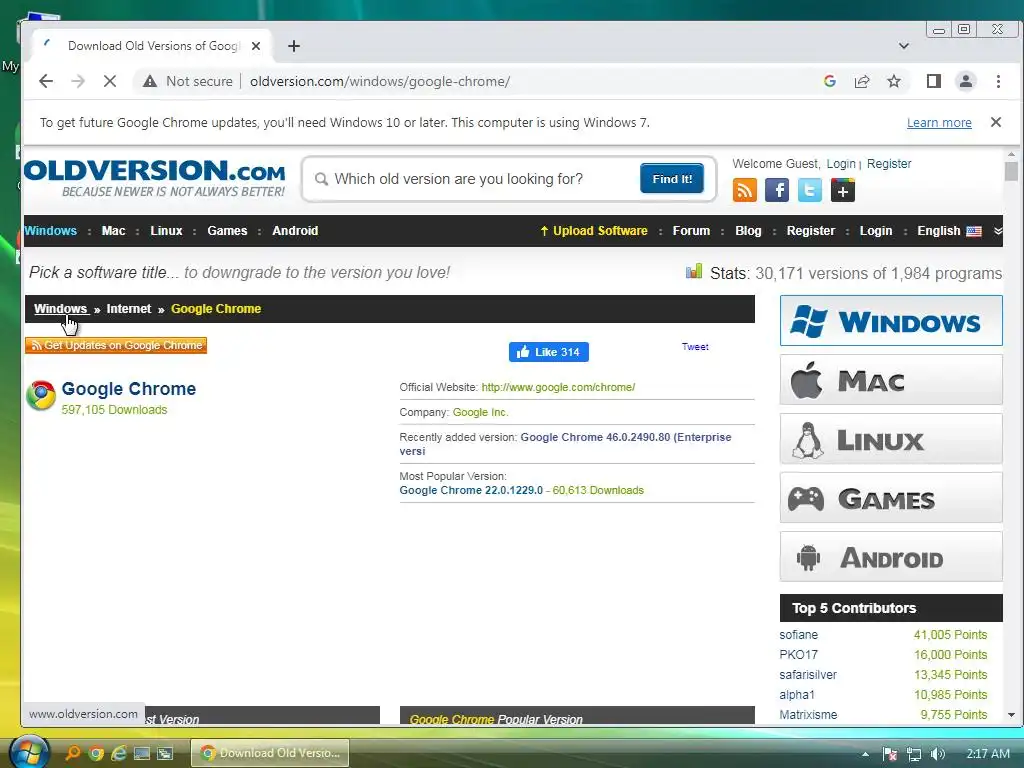Viewport: 1024px width, 768px height.
Task: Open a new browser tab
Action: tap(294, 46)
